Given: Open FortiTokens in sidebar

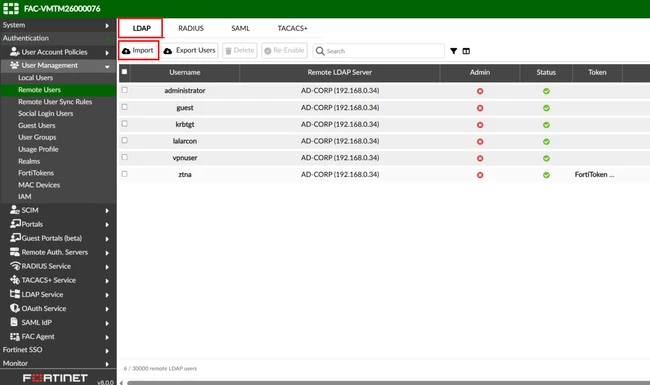Looking at the screenshot, I should pyautogui.click(x=36, y=173).
